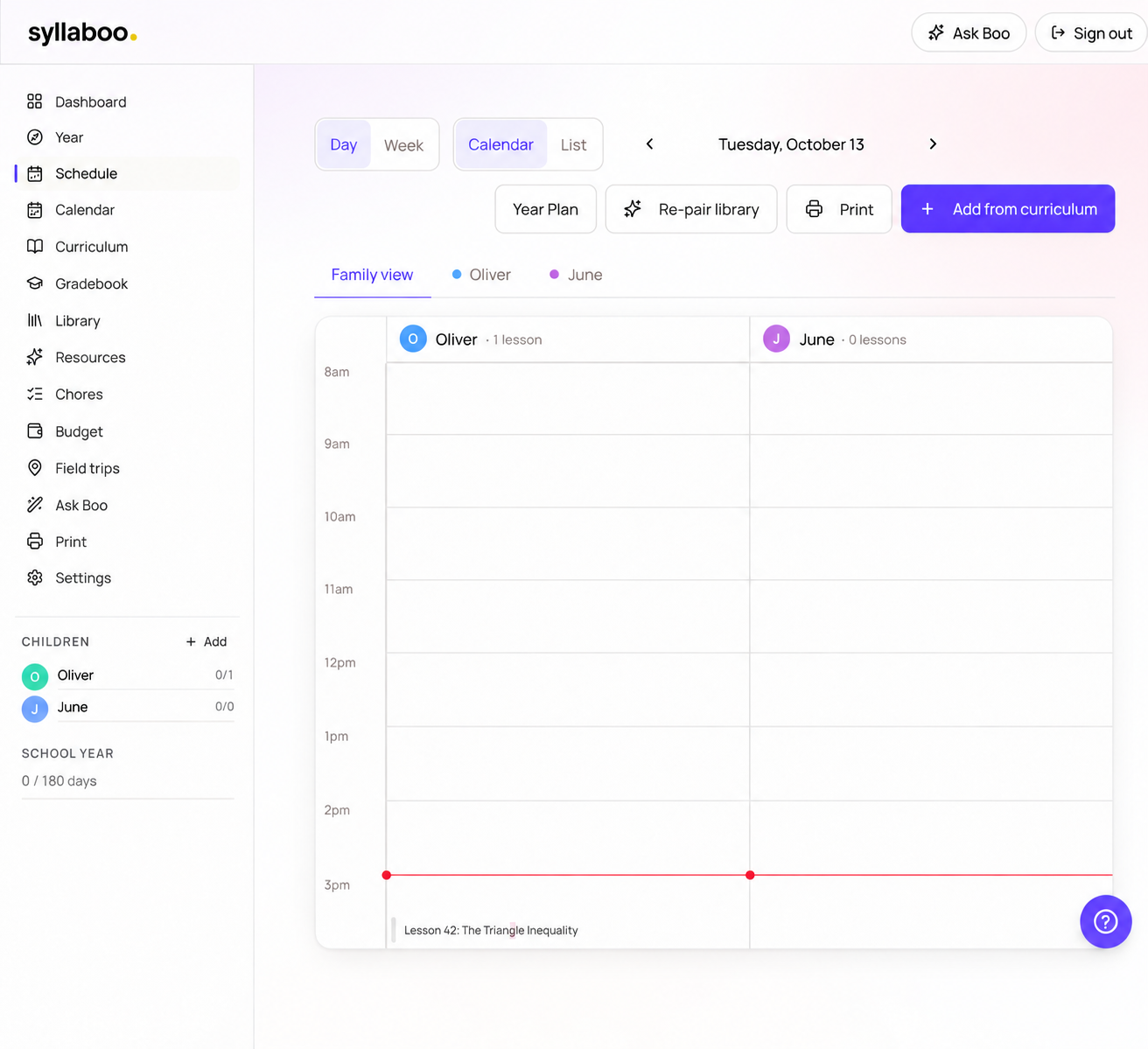Open Gradebook via graduation cap icon
Viewport: 1148px width, 1049px height.
coord(35,283)
